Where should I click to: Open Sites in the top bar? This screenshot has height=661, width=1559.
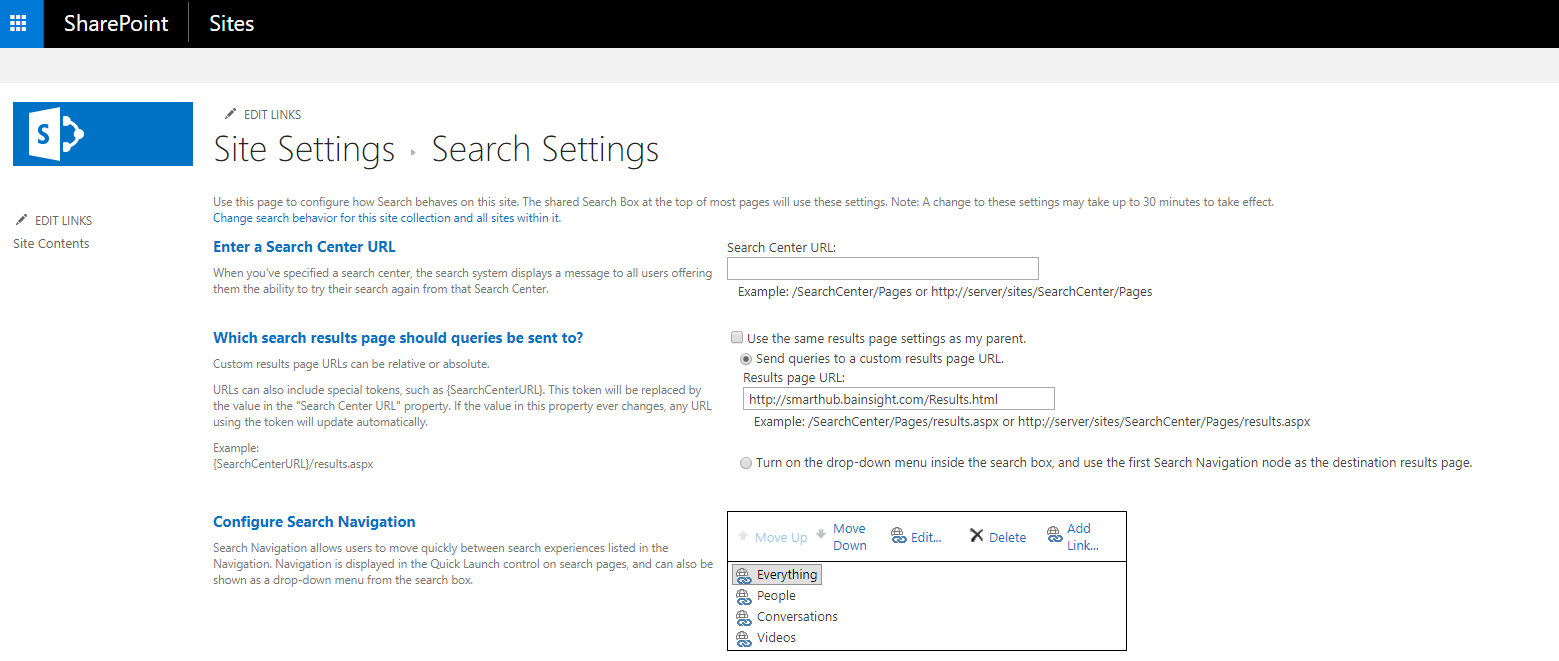point(231,24)
